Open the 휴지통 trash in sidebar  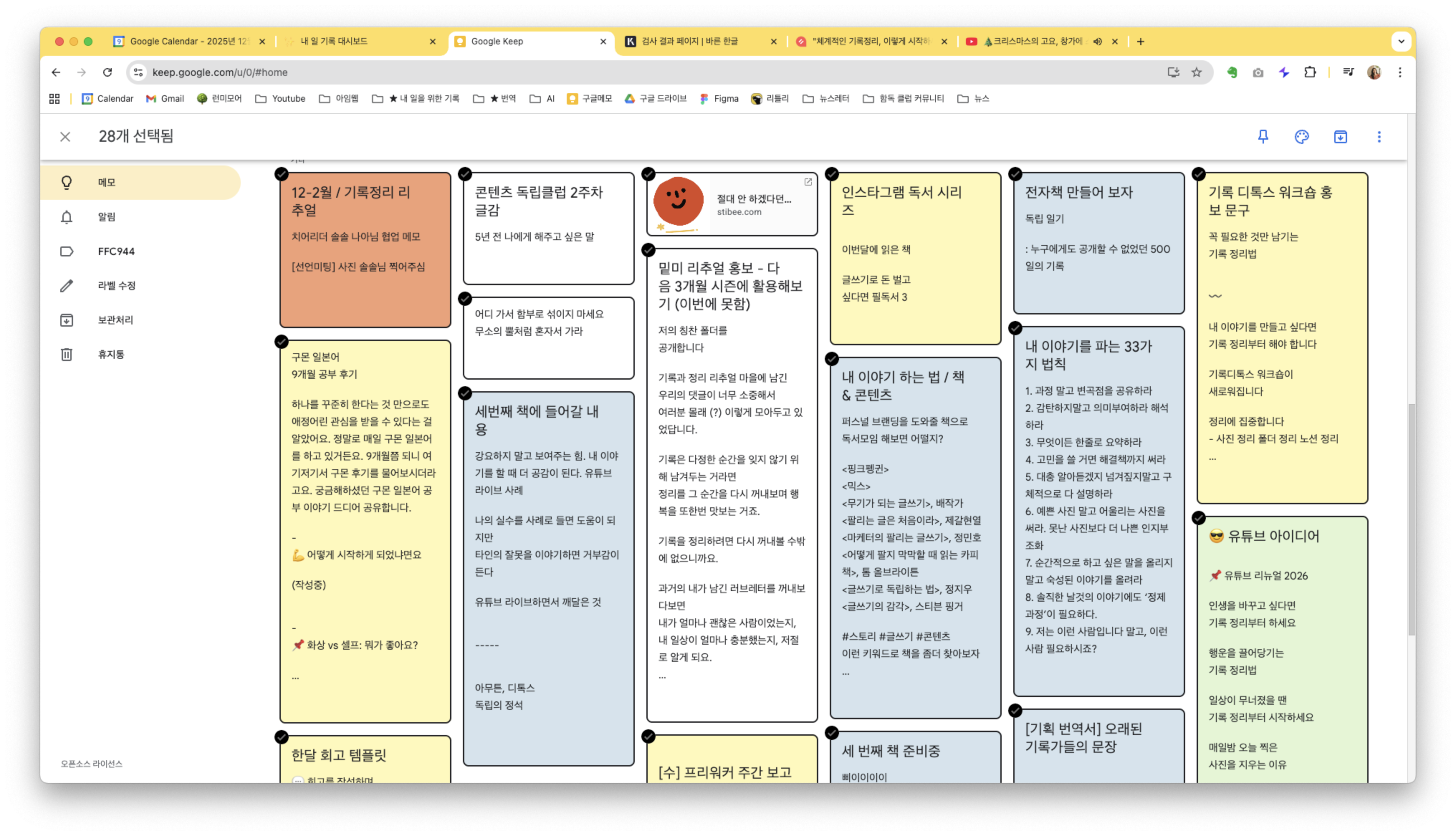pos(67,354)
